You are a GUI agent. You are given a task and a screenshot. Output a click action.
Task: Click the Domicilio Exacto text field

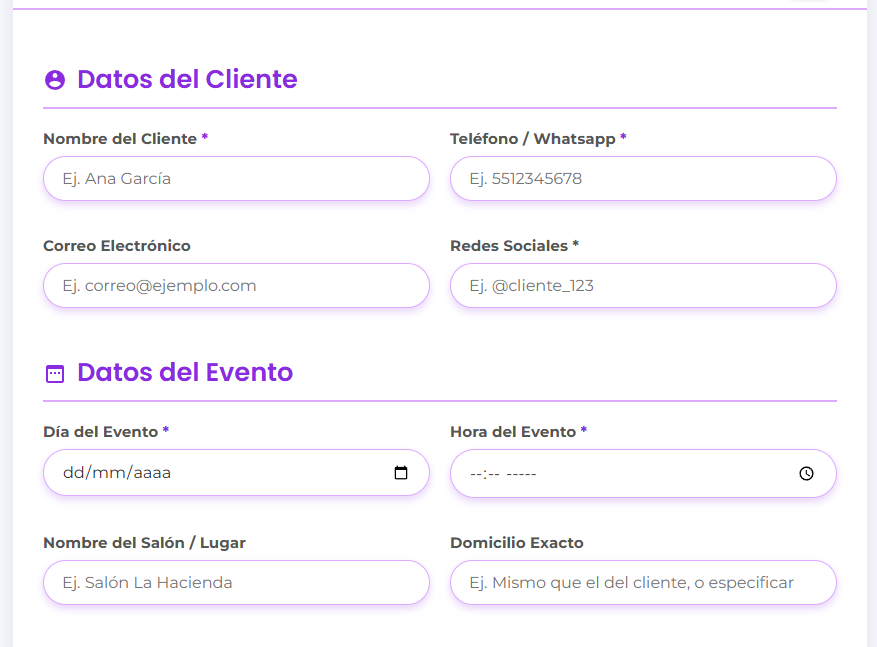tap(643, 583)
